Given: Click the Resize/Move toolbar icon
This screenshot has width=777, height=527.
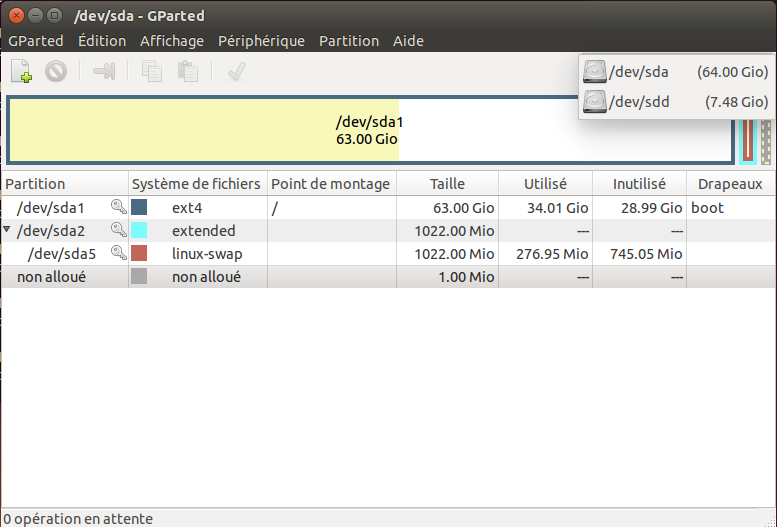Looking at the screenshot, I should (x=104, y=71).
